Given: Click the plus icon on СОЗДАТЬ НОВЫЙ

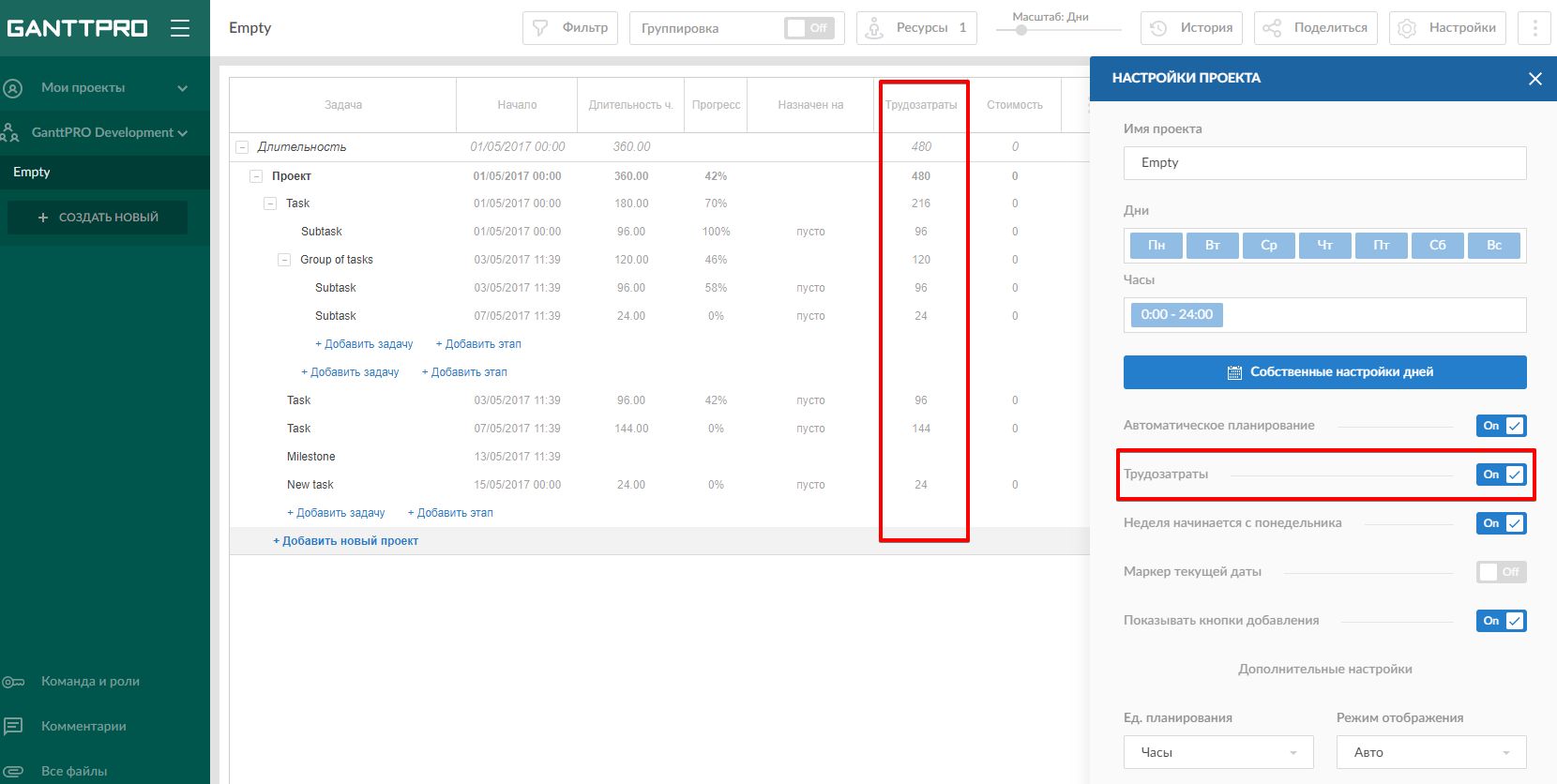Looking at the screenshot, I should (42, 218).
